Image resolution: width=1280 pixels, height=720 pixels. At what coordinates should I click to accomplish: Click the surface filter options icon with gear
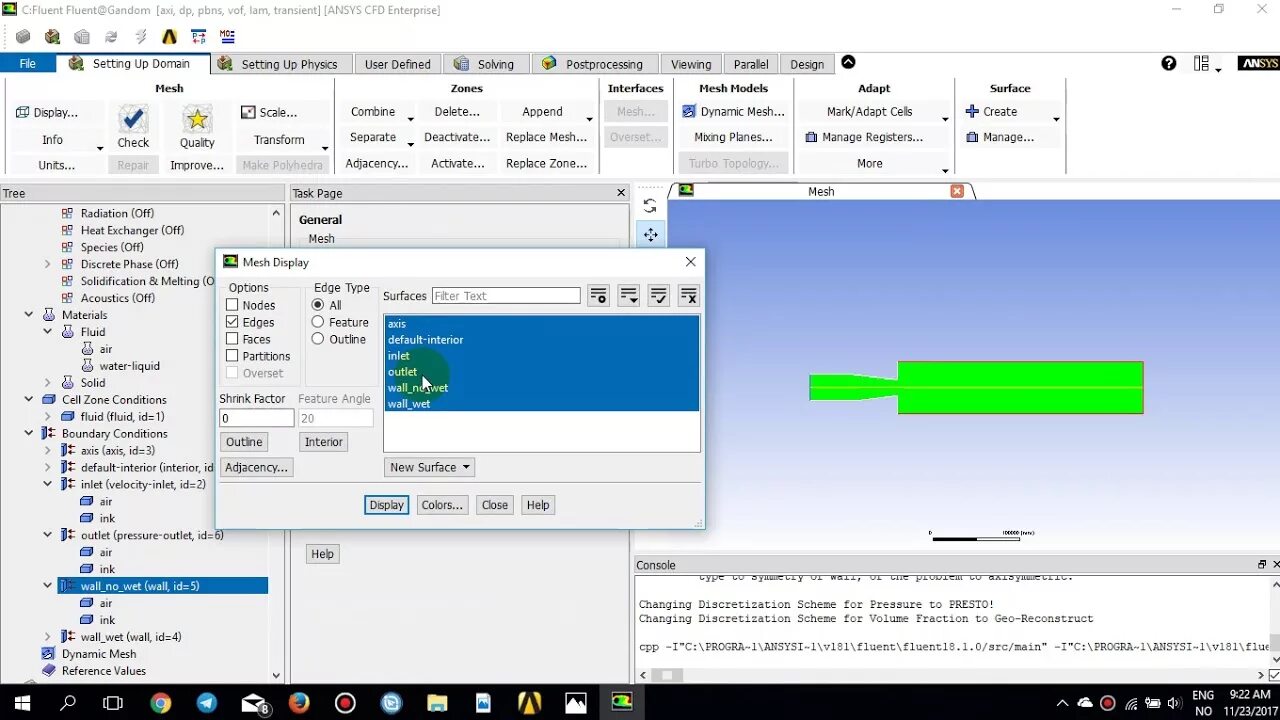[x=598, y=296]
